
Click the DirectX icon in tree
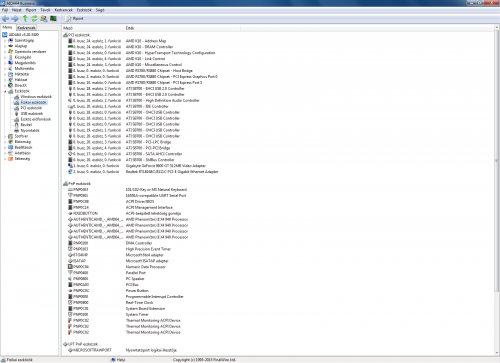point(10,85)
